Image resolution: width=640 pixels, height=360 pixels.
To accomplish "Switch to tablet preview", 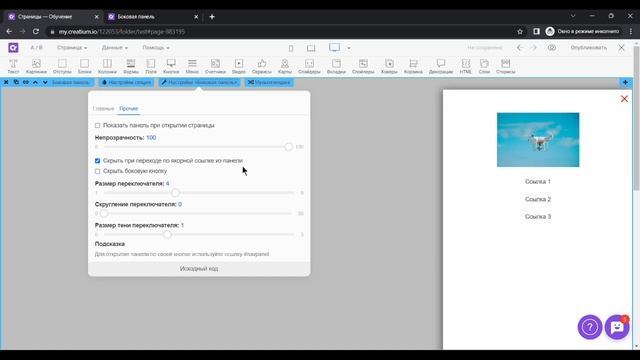I will [311, 48].
